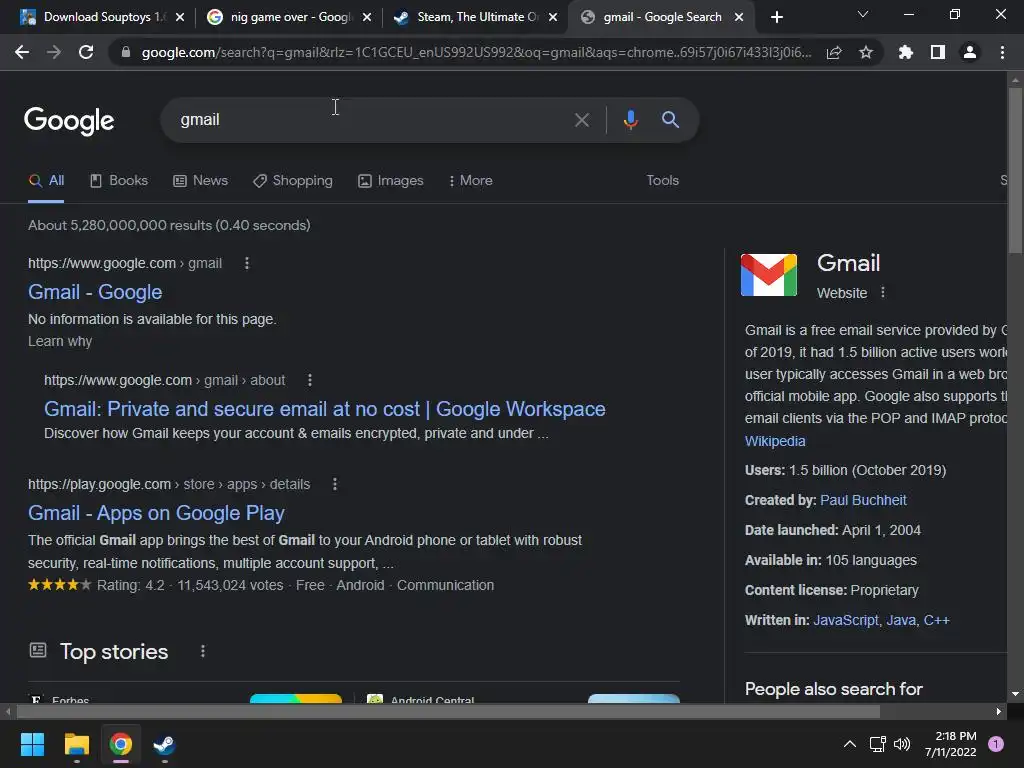Switch to Books results
The image size is (1024, 768).
tap(119, 181)
